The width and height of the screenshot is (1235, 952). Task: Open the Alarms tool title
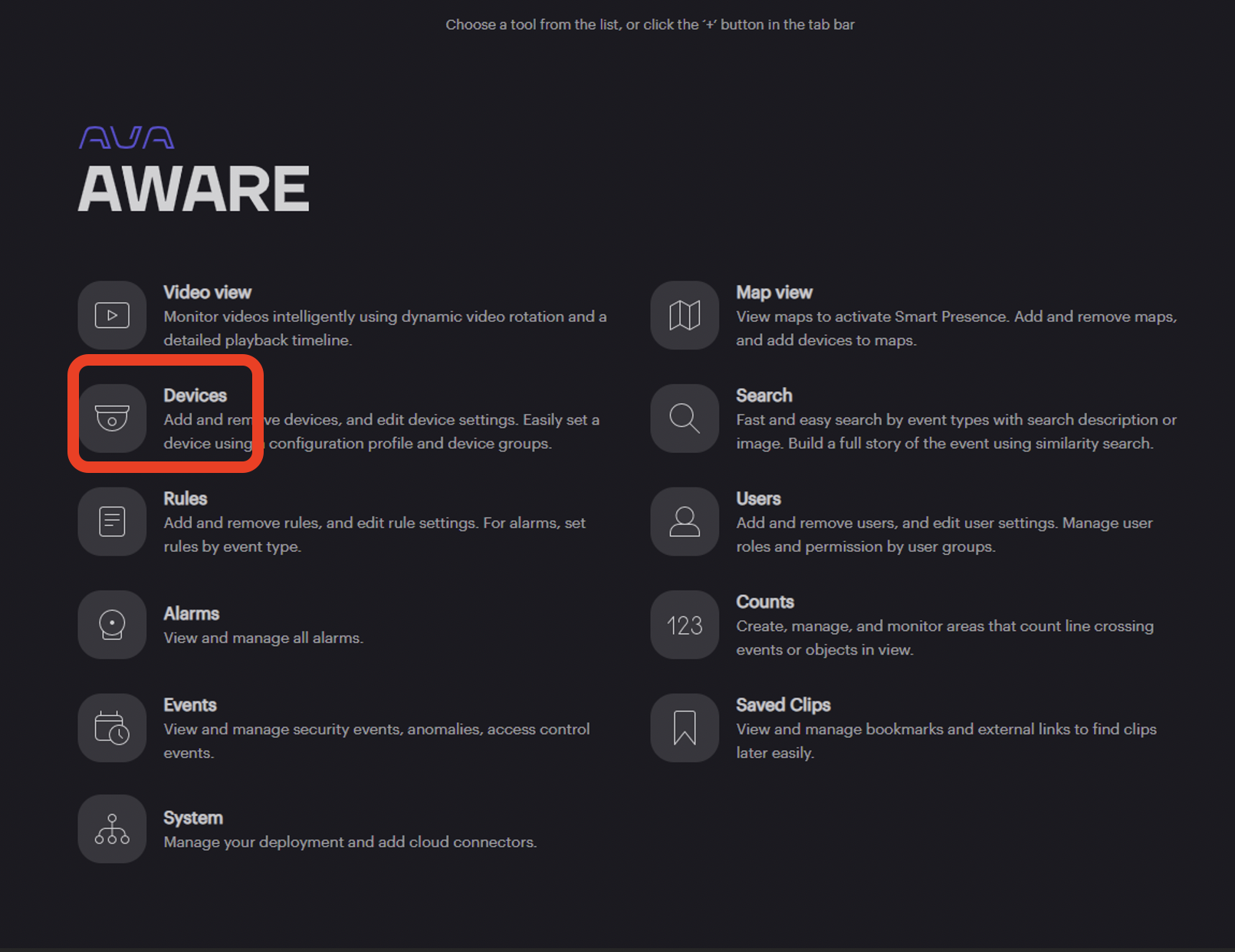point(191,614)
